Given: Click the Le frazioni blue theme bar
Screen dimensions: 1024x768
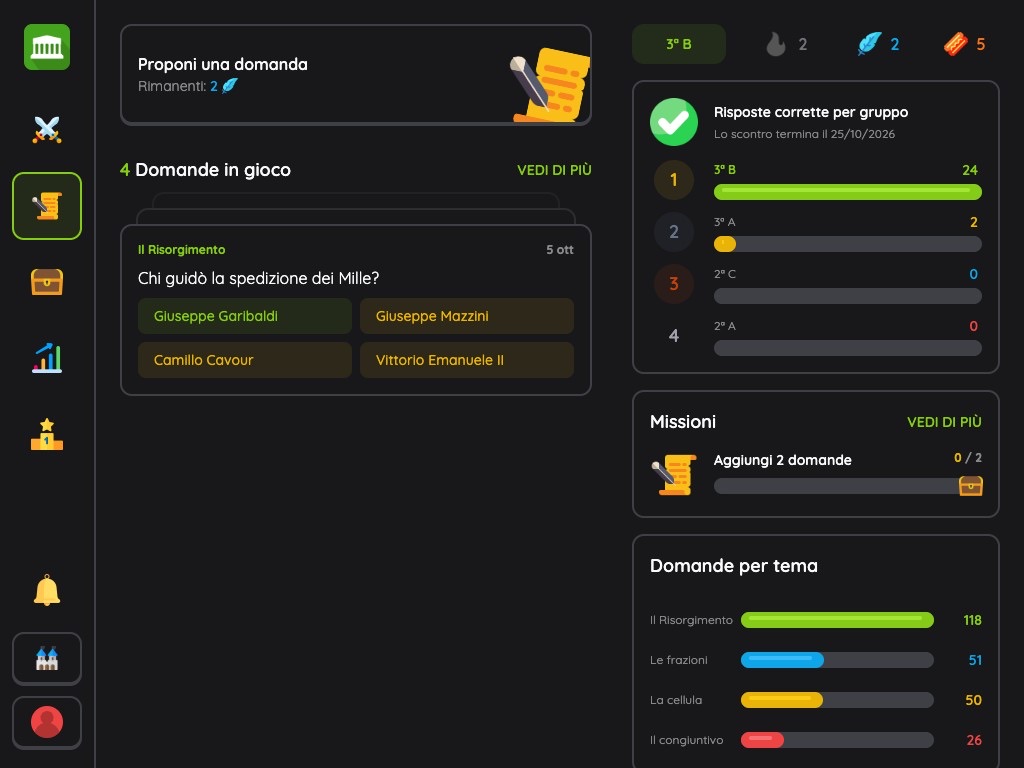Looking at the screenshot, I should point(837,660).
